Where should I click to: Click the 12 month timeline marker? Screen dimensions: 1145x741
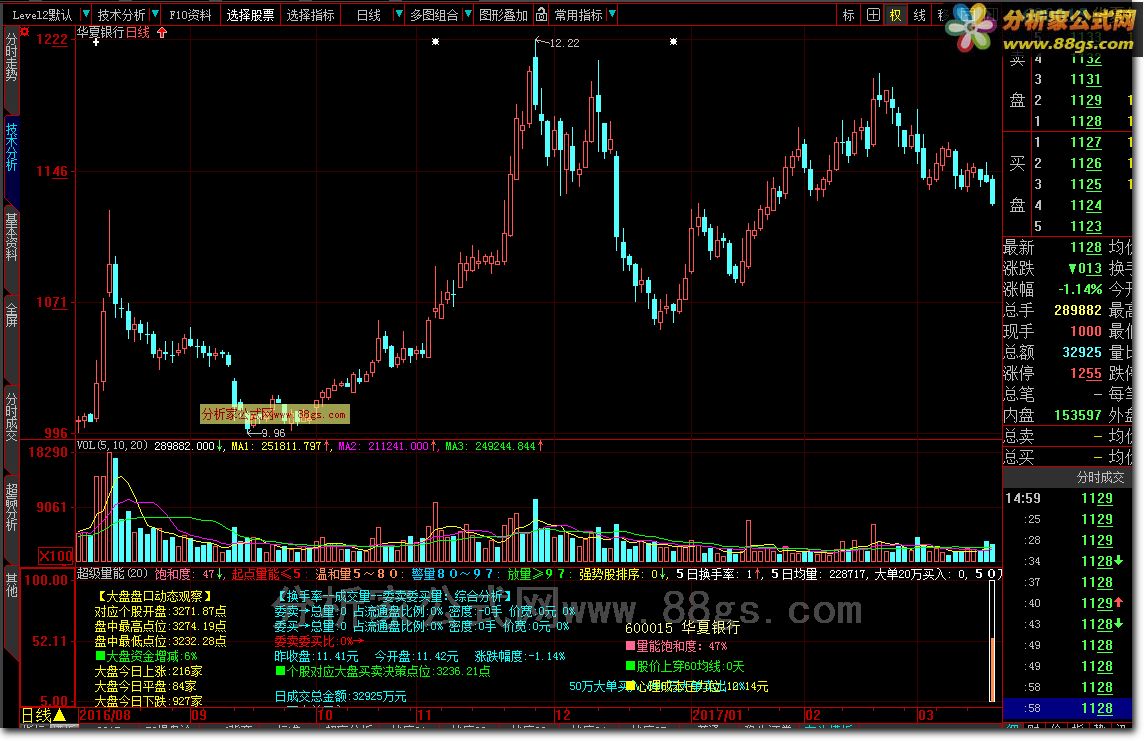tap(562, 715)
